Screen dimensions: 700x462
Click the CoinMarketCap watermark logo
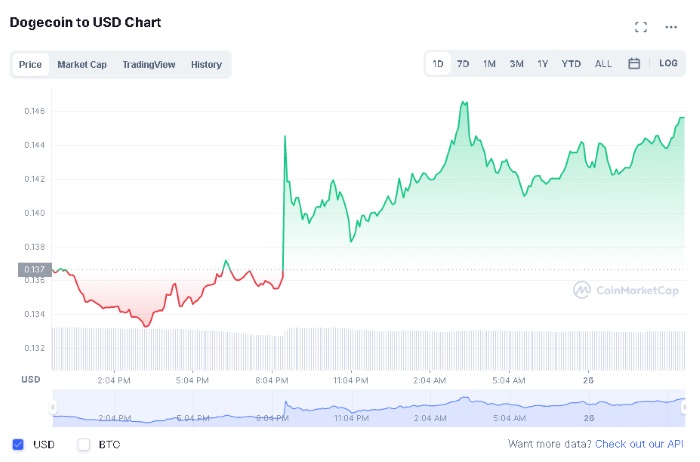pos(627,289)
